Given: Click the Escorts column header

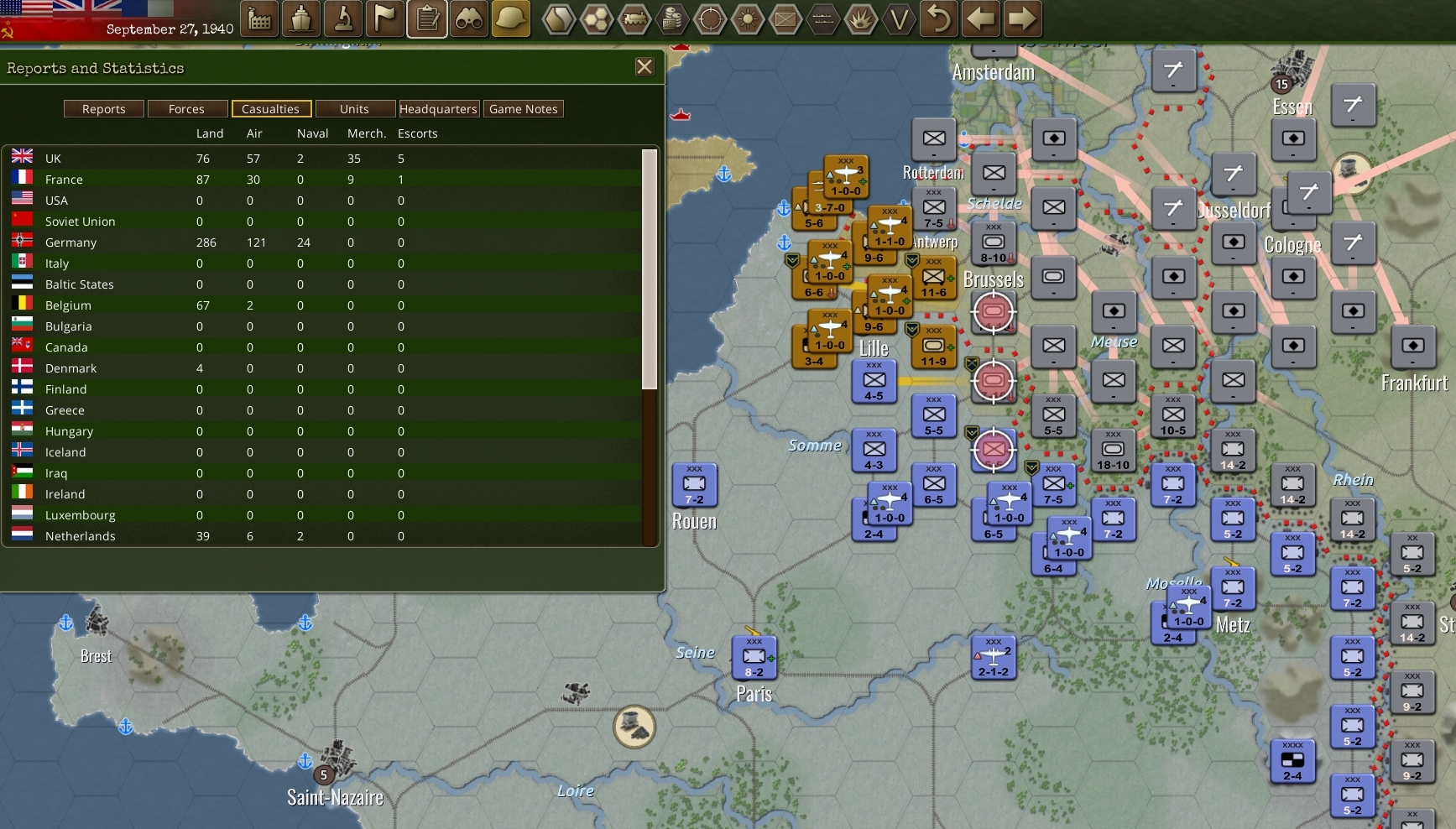Looking at the screenshot, I should [418, 133].
